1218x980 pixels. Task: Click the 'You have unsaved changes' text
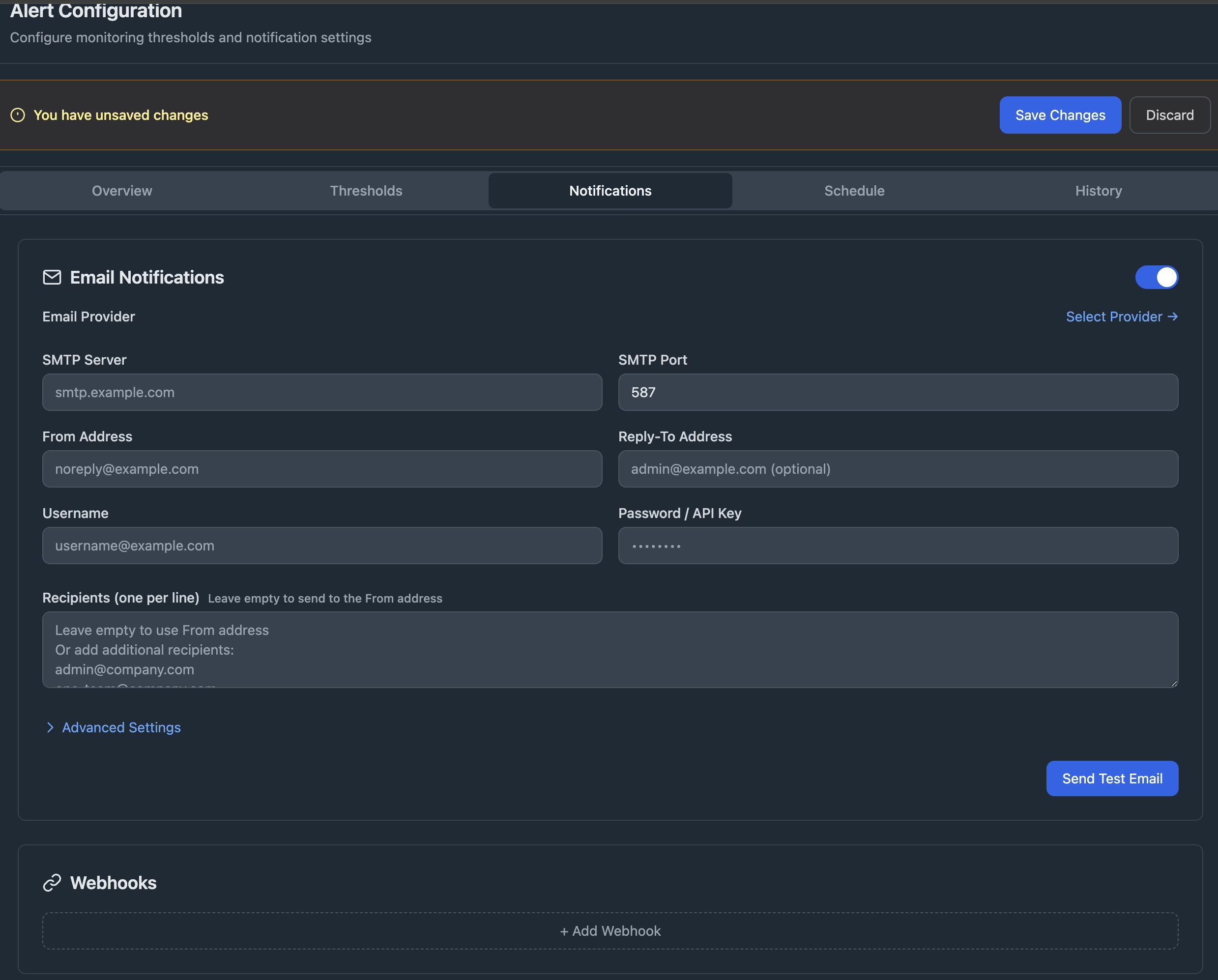click(x=121, y=115)
